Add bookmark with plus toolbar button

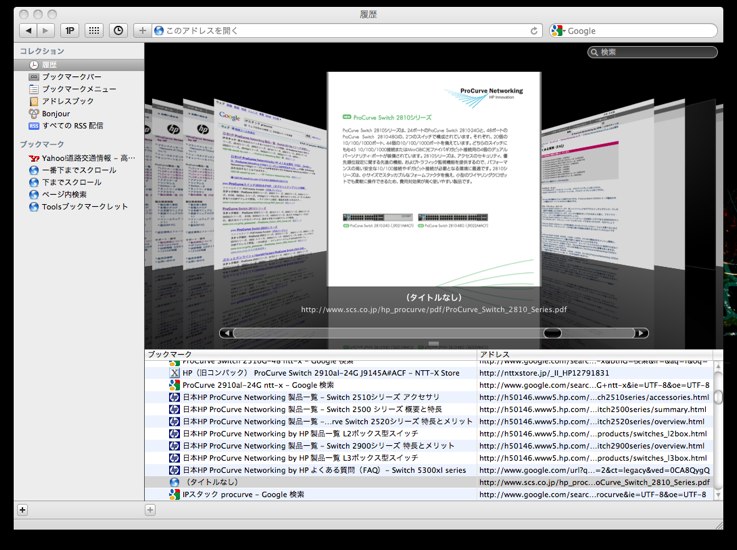[142, 31]
